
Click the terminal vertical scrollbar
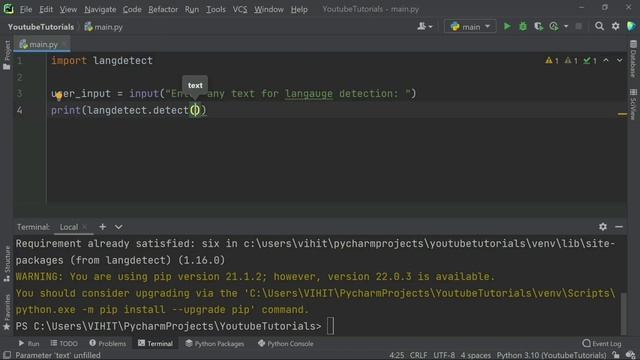click(x=623, y=313)
